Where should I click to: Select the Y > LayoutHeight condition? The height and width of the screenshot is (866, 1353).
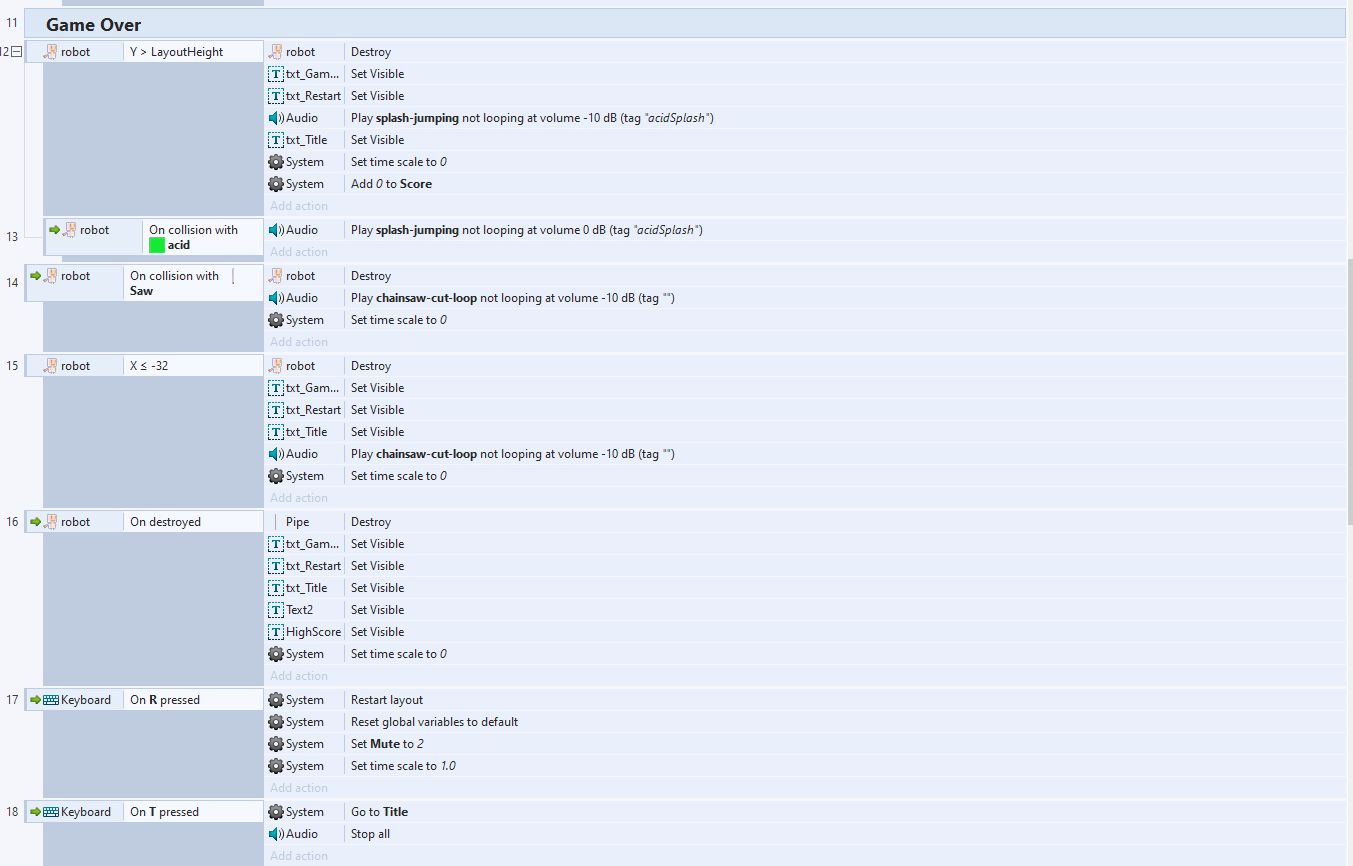point(177,52)
